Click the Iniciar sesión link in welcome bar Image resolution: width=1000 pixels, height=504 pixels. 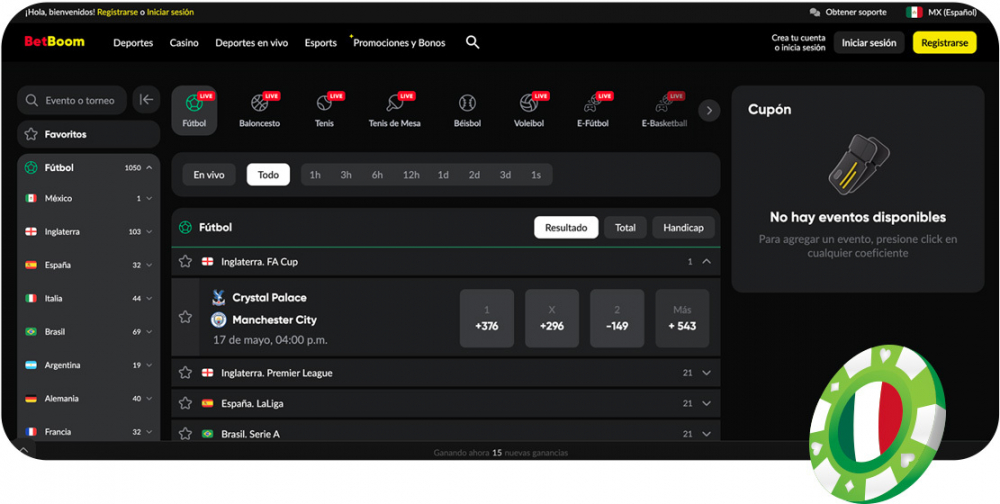tap(170, 12)
